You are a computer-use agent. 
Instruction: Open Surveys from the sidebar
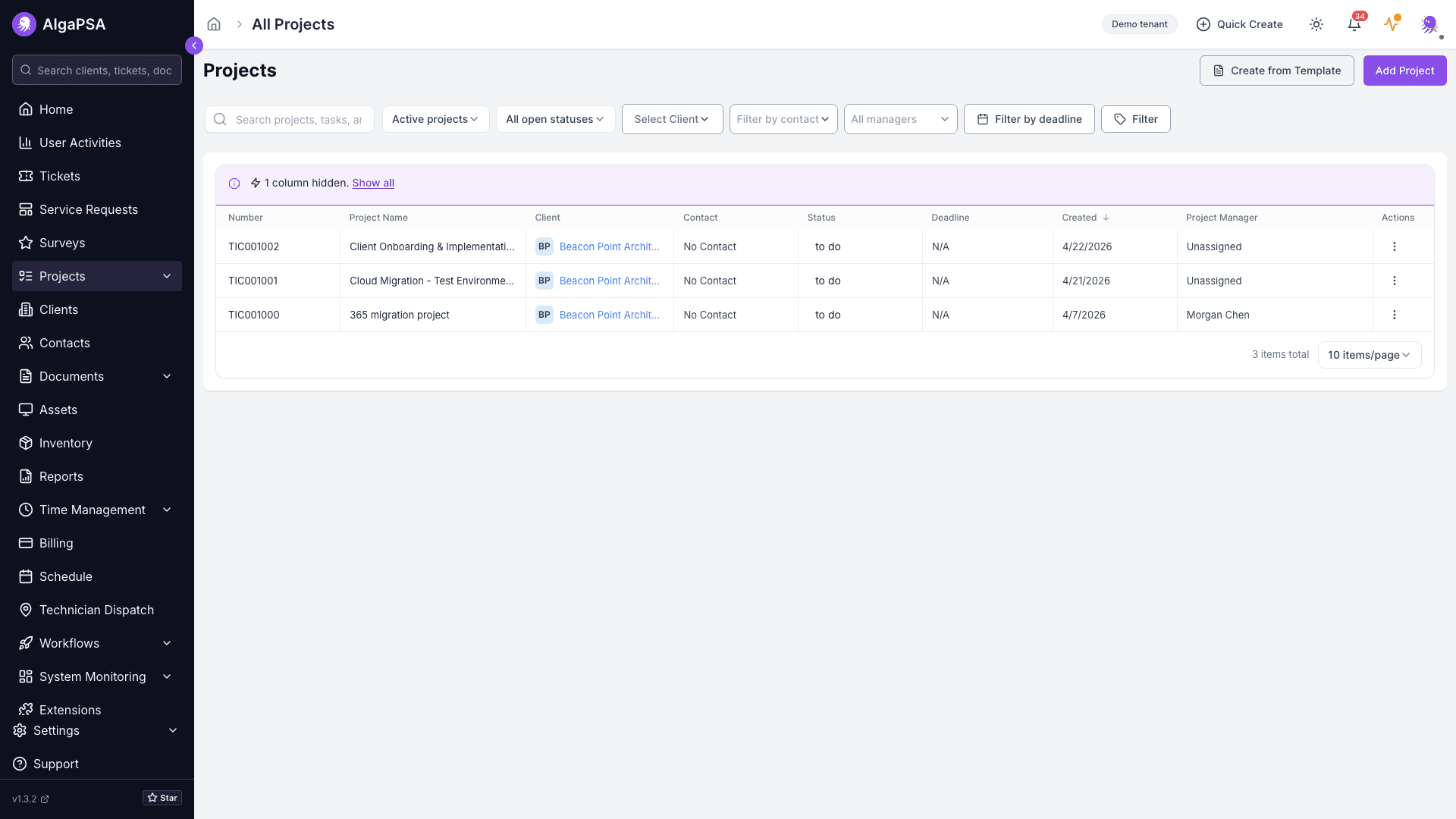point(97,243)
